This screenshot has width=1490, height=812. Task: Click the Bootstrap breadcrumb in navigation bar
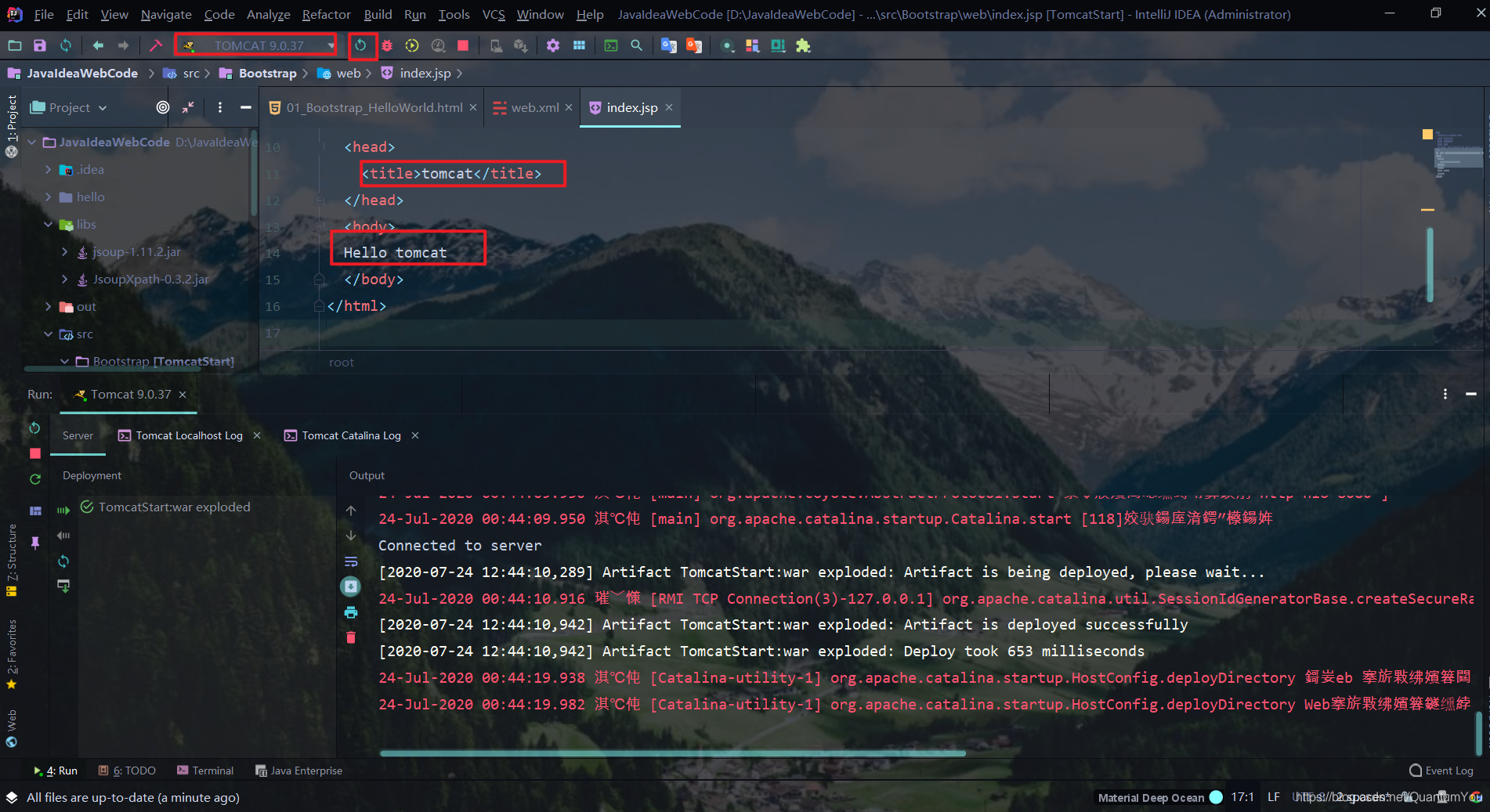[259, 73]
